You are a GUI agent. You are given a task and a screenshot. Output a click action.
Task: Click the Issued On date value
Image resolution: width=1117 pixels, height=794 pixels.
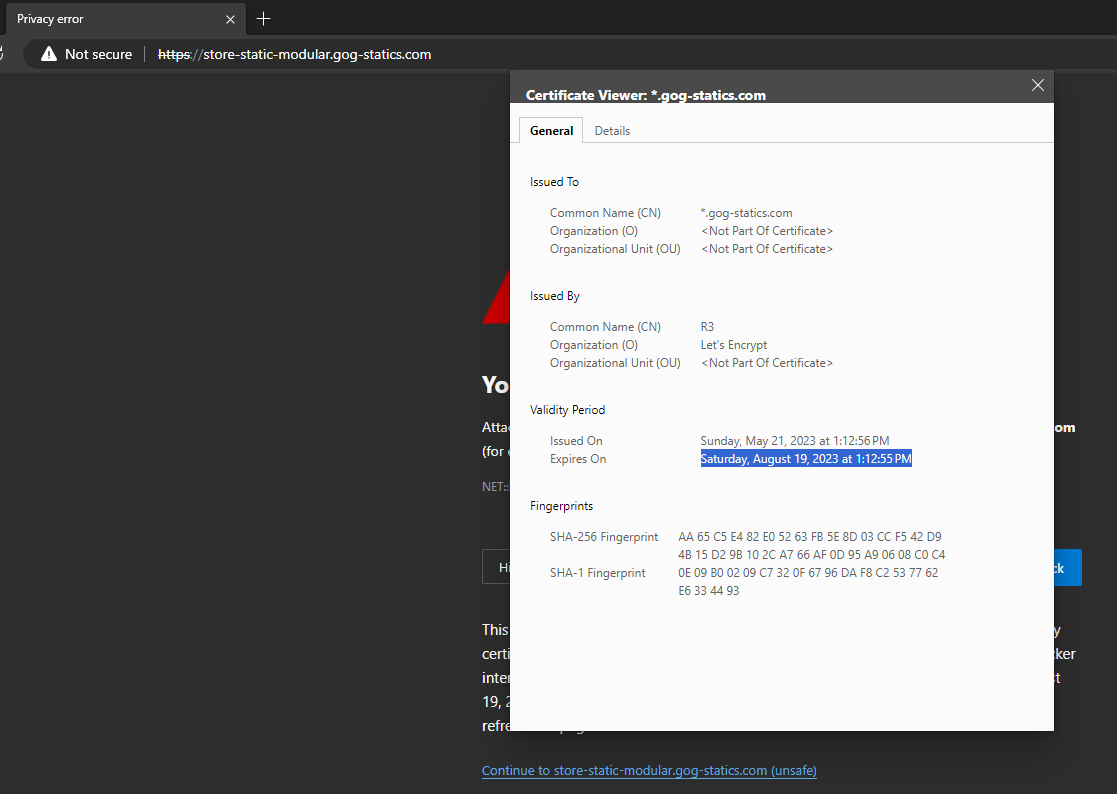tap(794, 440)
